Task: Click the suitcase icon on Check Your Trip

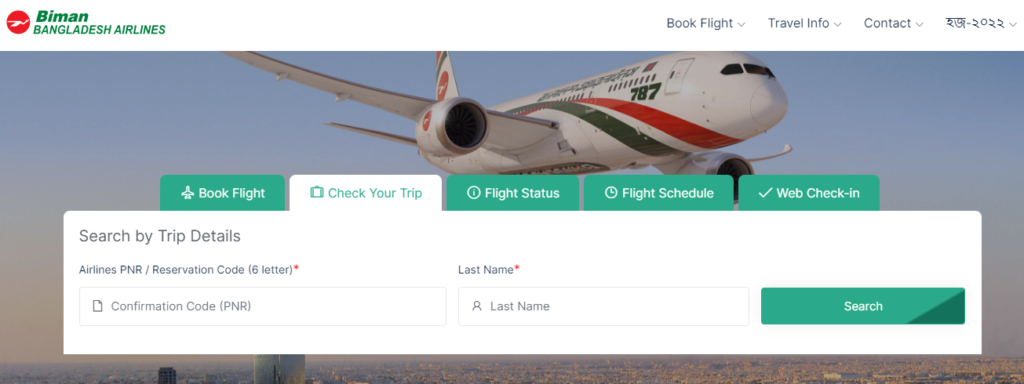Action: coord(317,193)
